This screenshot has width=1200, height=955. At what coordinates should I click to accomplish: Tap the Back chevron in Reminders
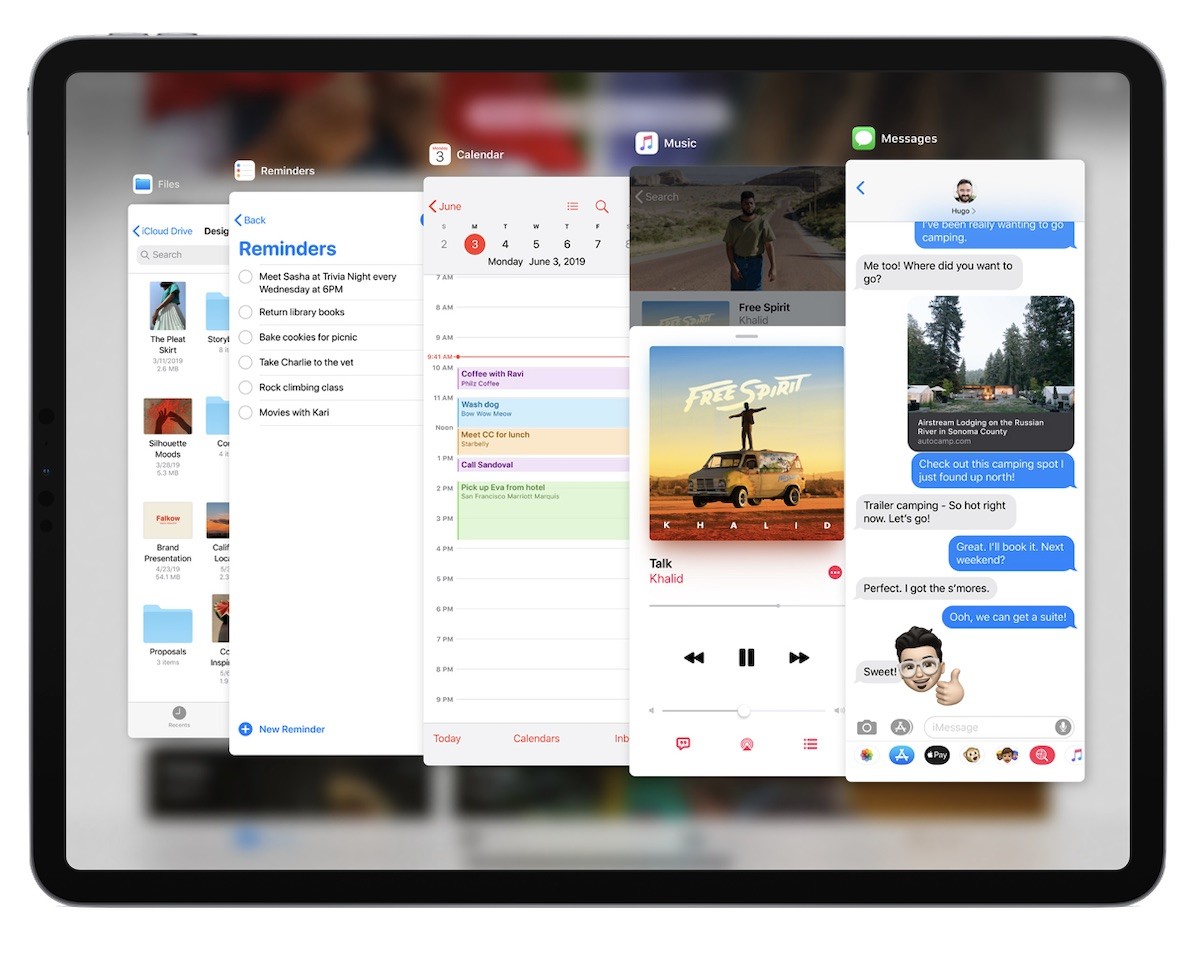click(x=250, y=220)
